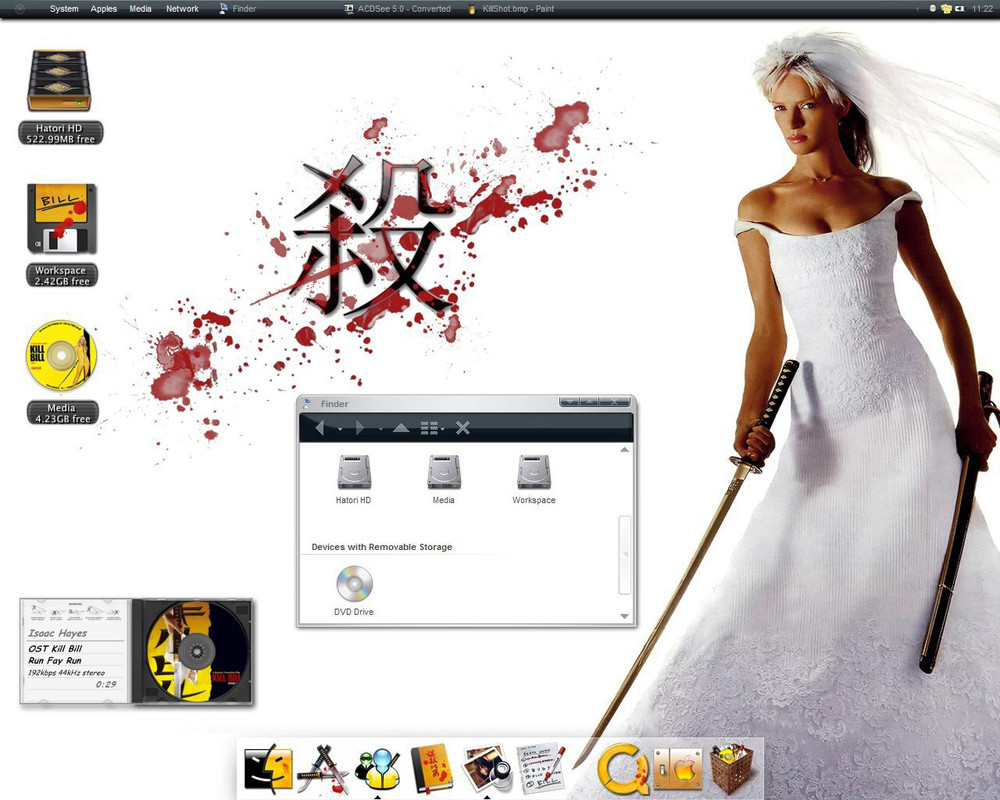Viewport: 1000px width, 800px height.
Task: Click the 'Devices with Removable Storage' group header
Action: point(381,547)
